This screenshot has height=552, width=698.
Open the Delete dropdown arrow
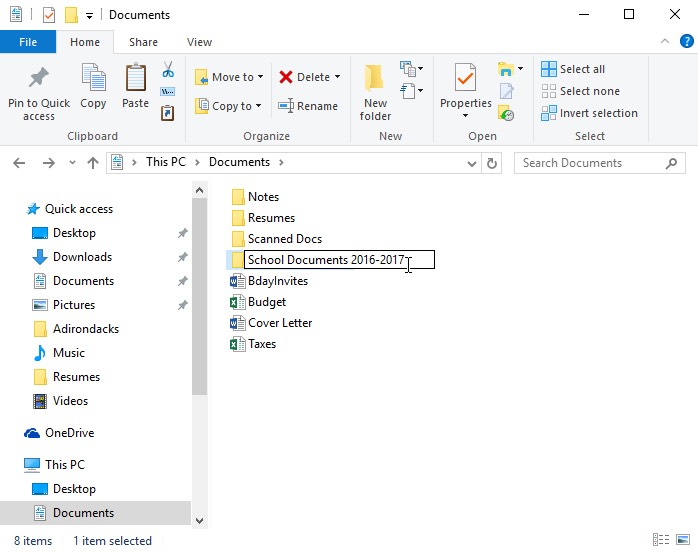click(337, 77)
